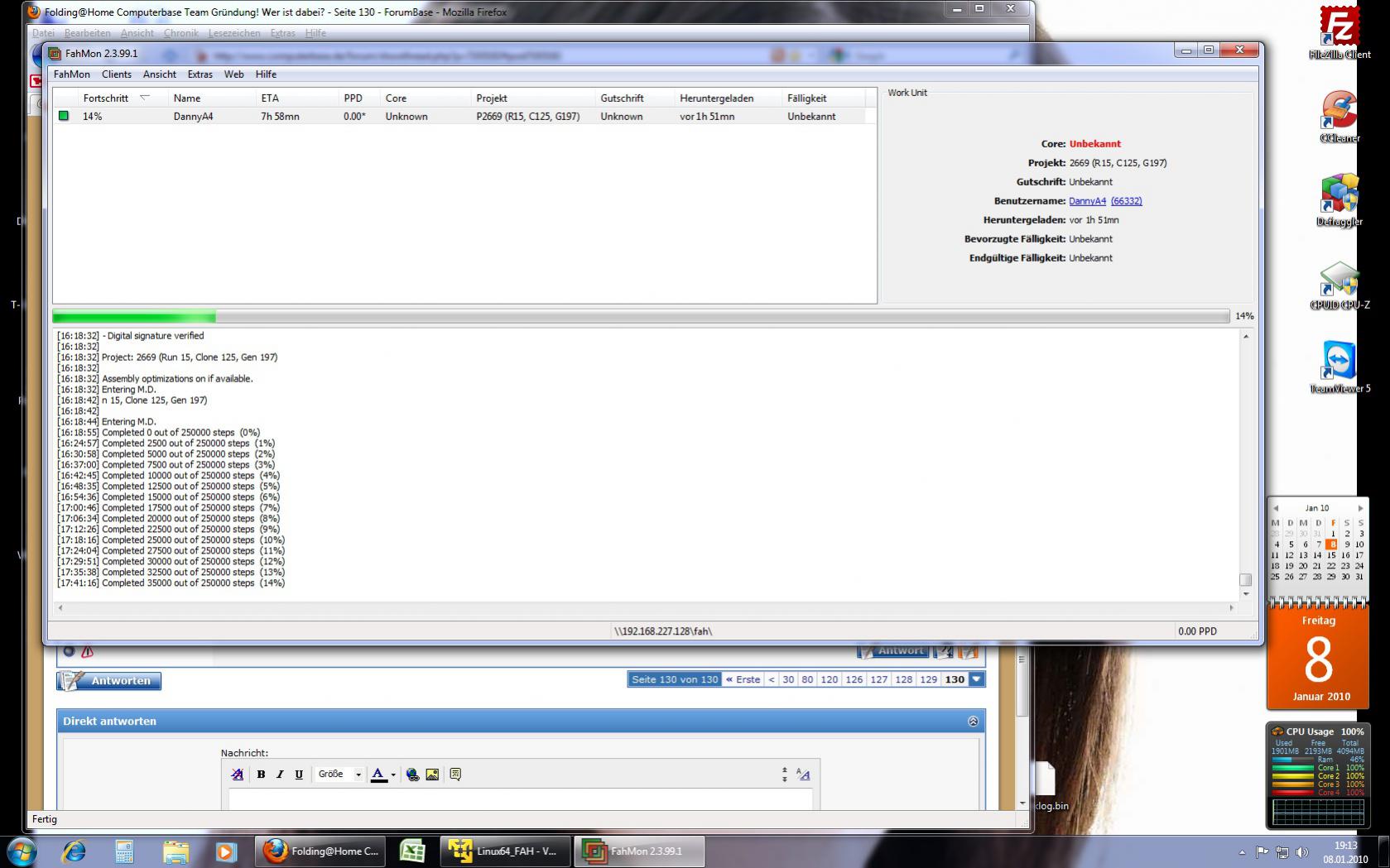Click report post warning triangle icon

87,651
